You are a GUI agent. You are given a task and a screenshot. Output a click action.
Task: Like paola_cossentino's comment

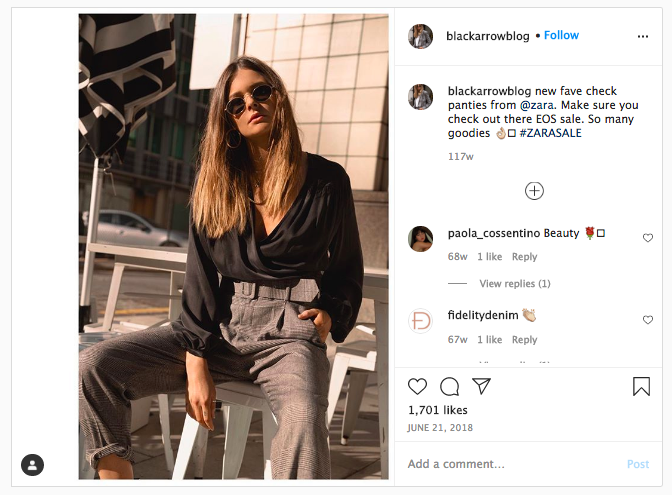point(648,238)
